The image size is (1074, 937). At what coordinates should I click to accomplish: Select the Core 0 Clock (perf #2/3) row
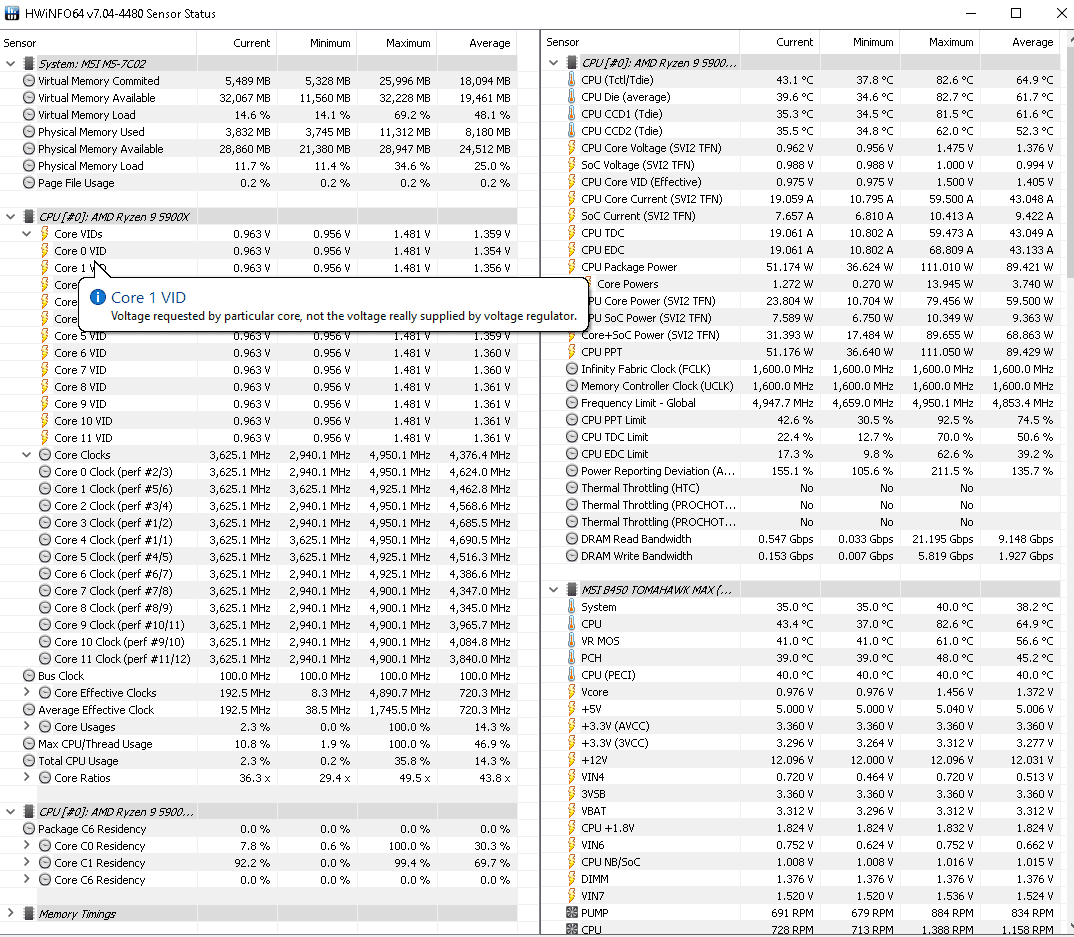click(258, 472)
